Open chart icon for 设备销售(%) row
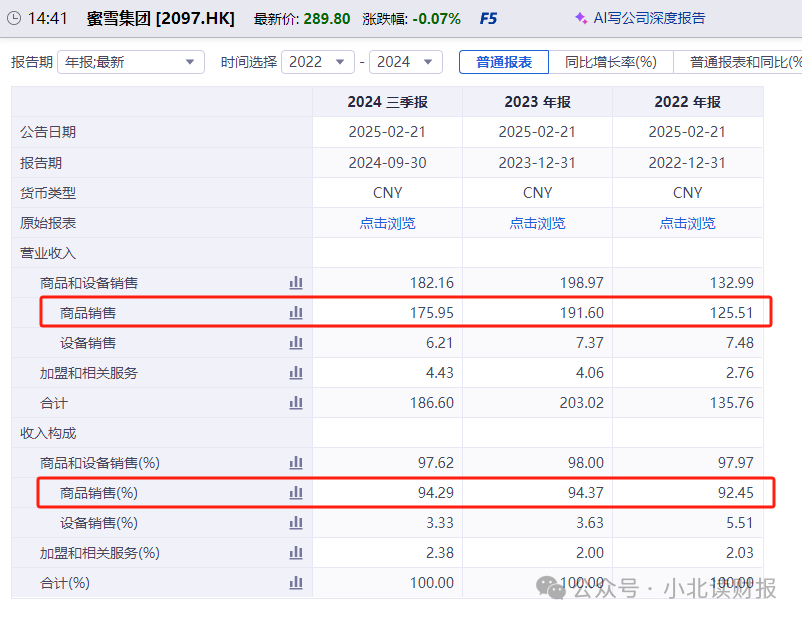Image resolution: width=802 pixels, height=620 pixels. click(x=296, y=523)
